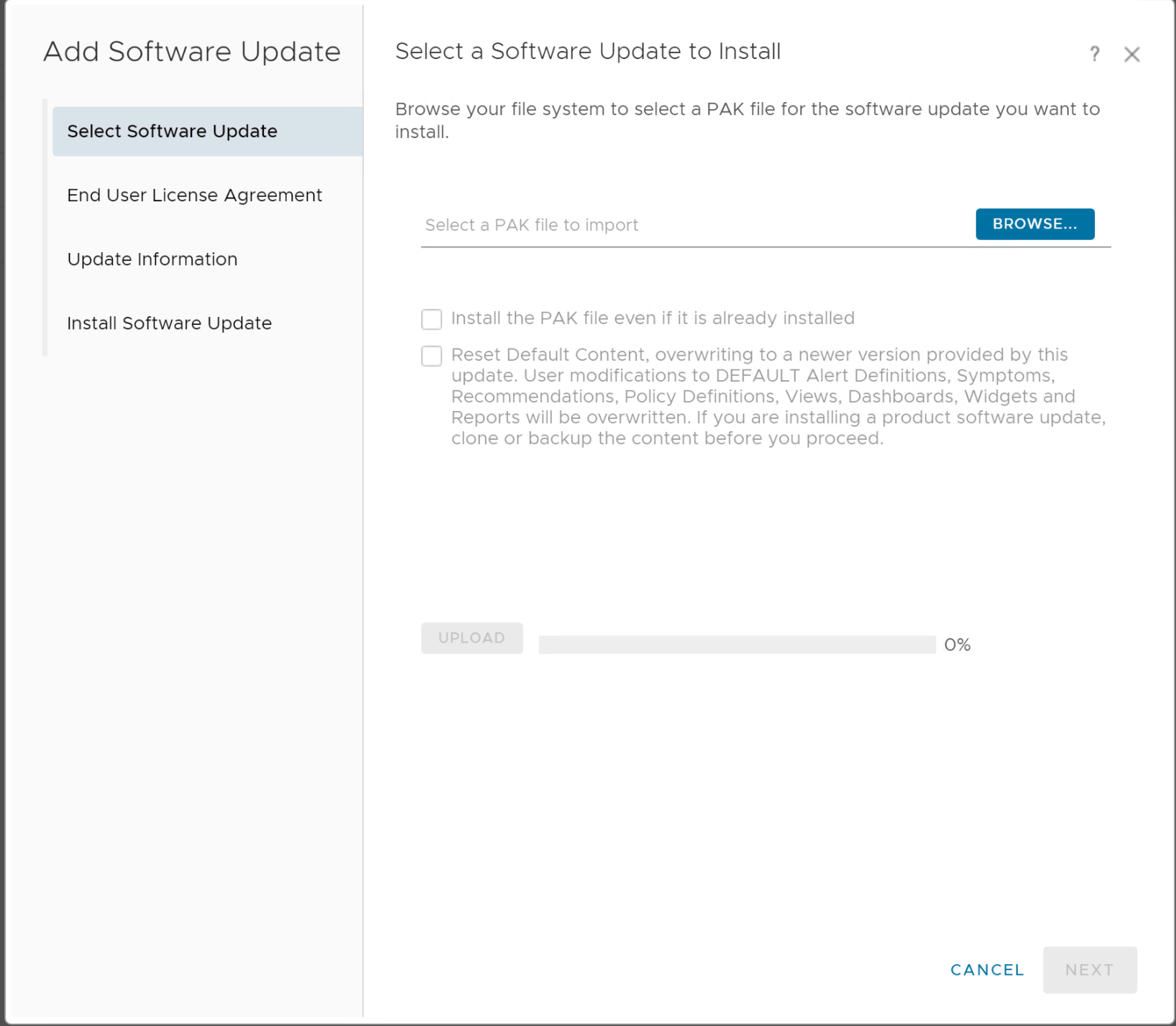Click the 0% upload percentage label

957,645
